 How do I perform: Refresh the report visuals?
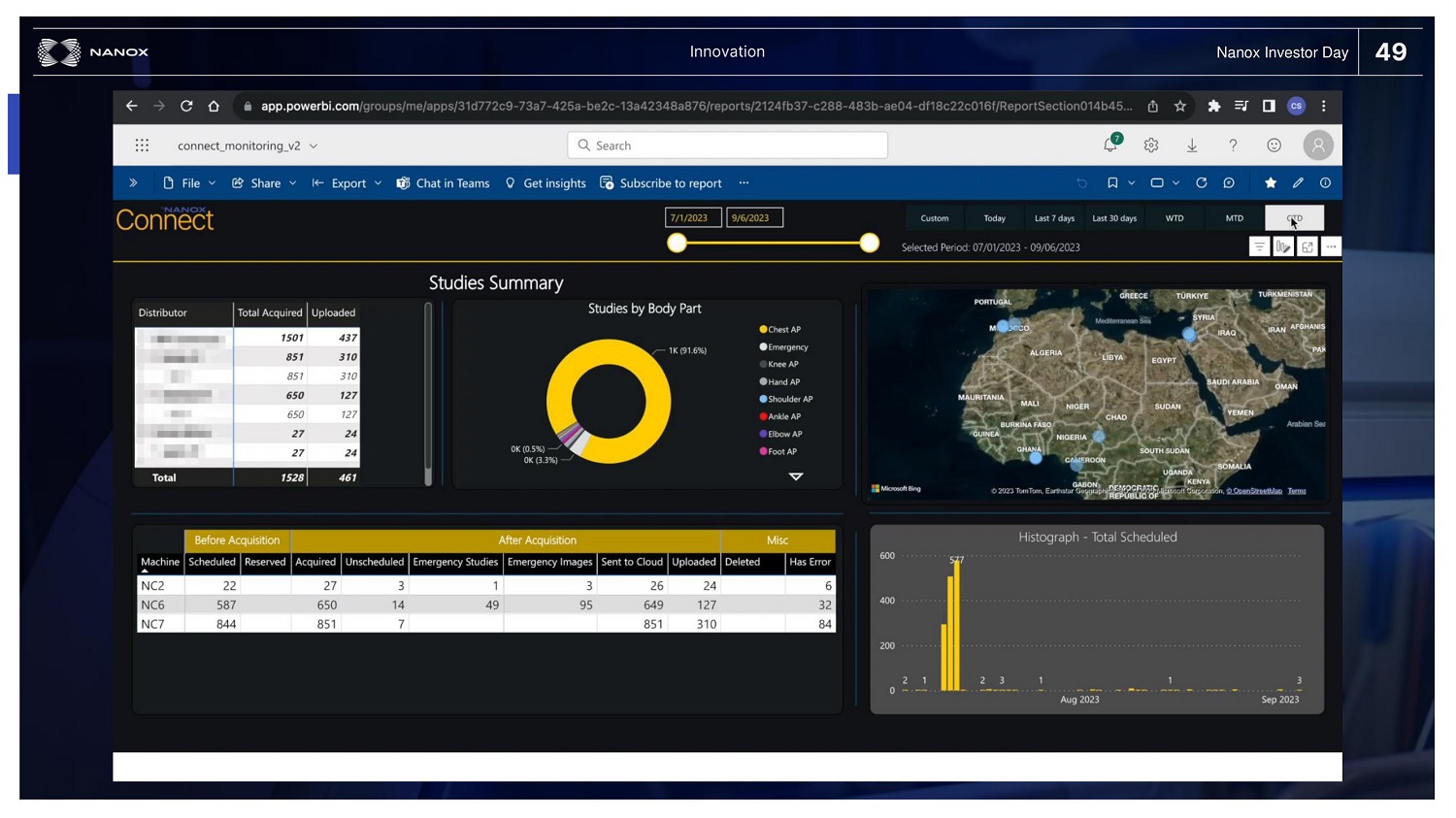click(x=1202, y=182)
